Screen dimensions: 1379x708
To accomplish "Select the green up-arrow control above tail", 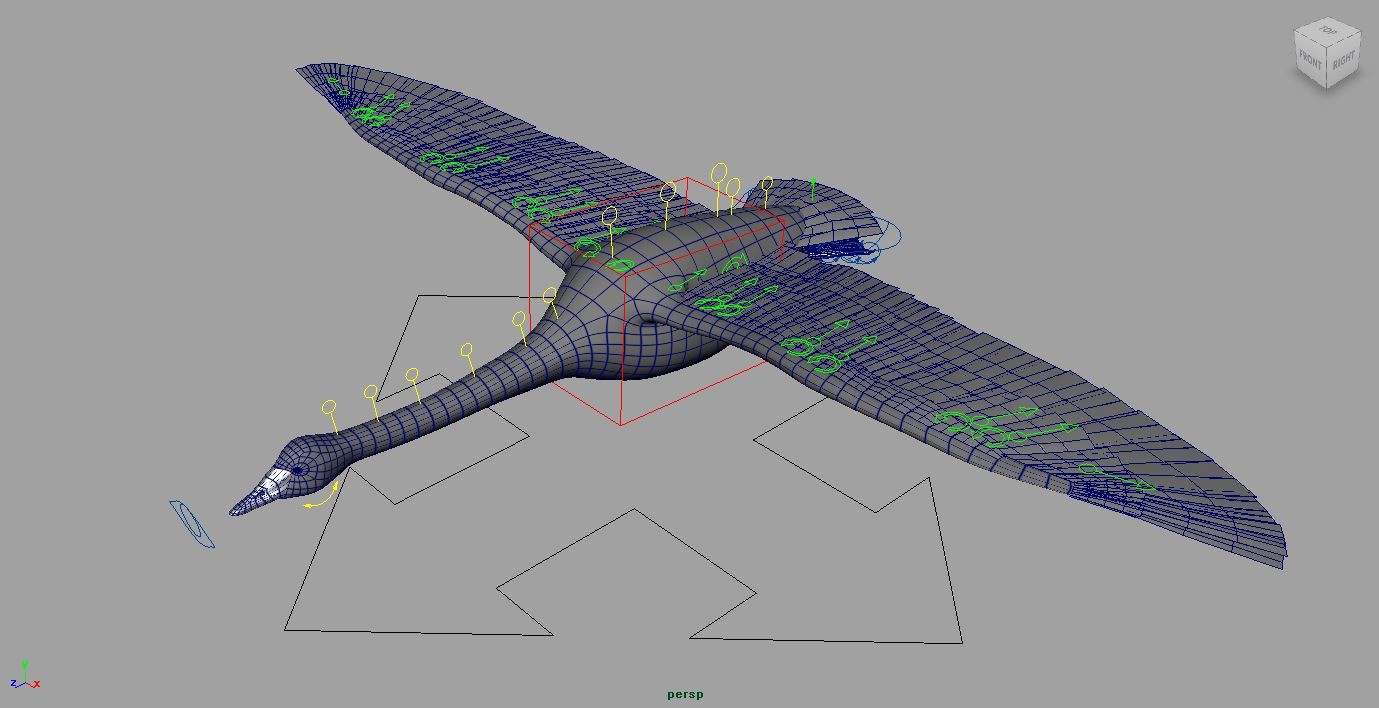I will tap(814, 187).
